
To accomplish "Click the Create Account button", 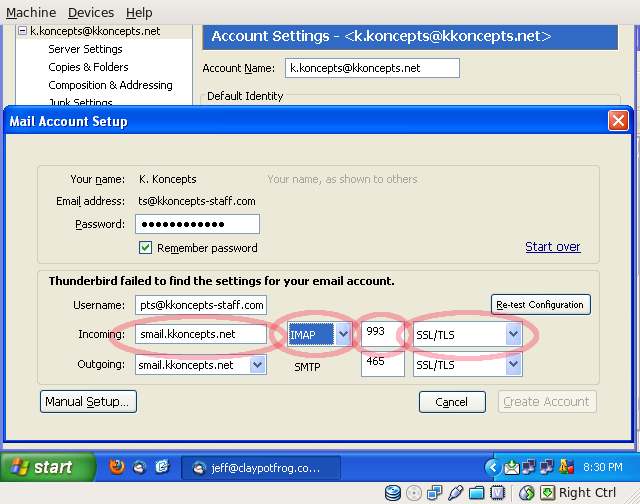I will point(547,402).
